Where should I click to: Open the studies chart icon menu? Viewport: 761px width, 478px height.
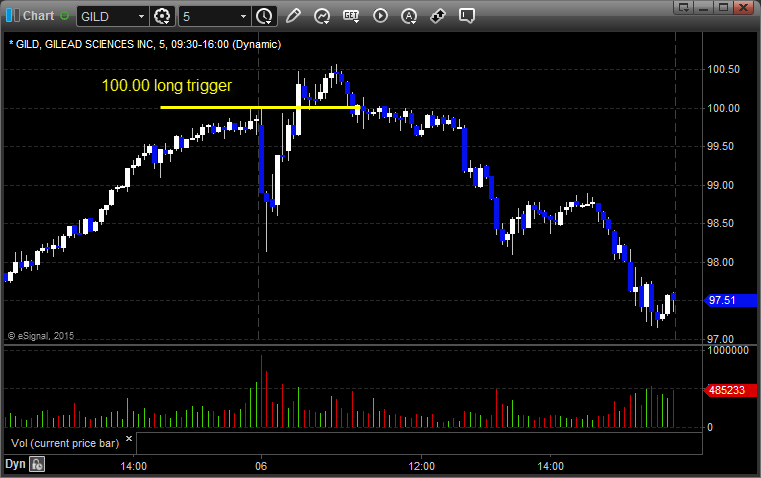point(321,16)
